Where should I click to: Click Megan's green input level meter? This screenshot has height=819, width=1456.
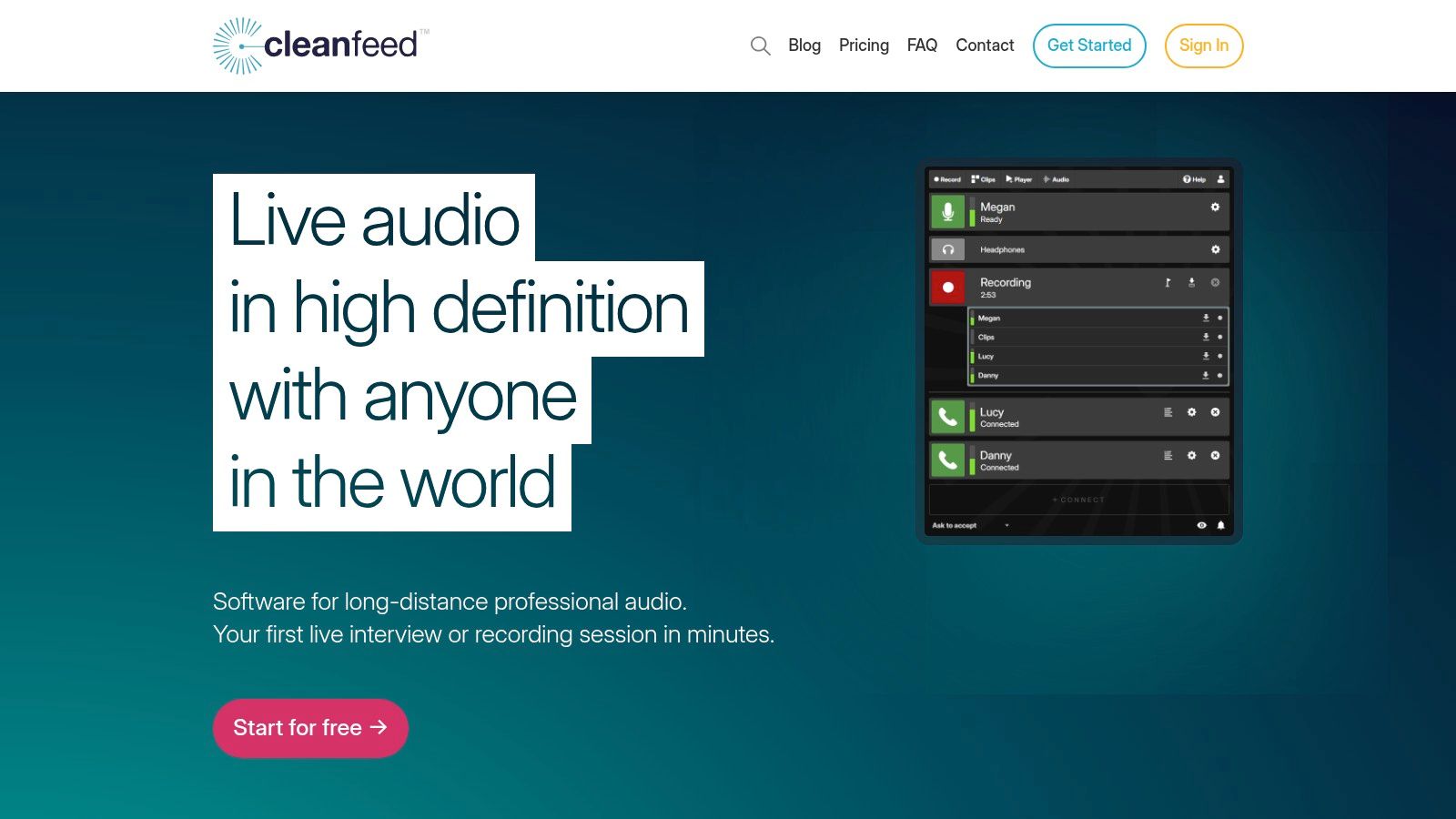coord(972,211)
